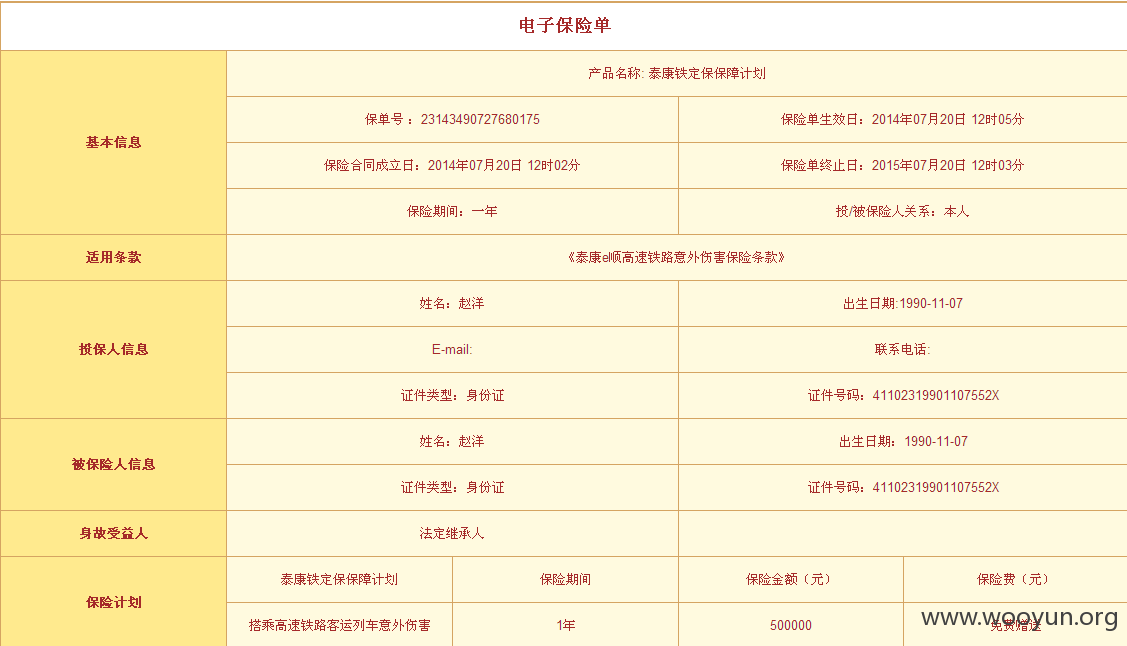The height and width of the screenshot is (646, 1127).
Task: Click the 保险期间 column header in plan table
Action: pyautogui.click(x=566, y=579)
